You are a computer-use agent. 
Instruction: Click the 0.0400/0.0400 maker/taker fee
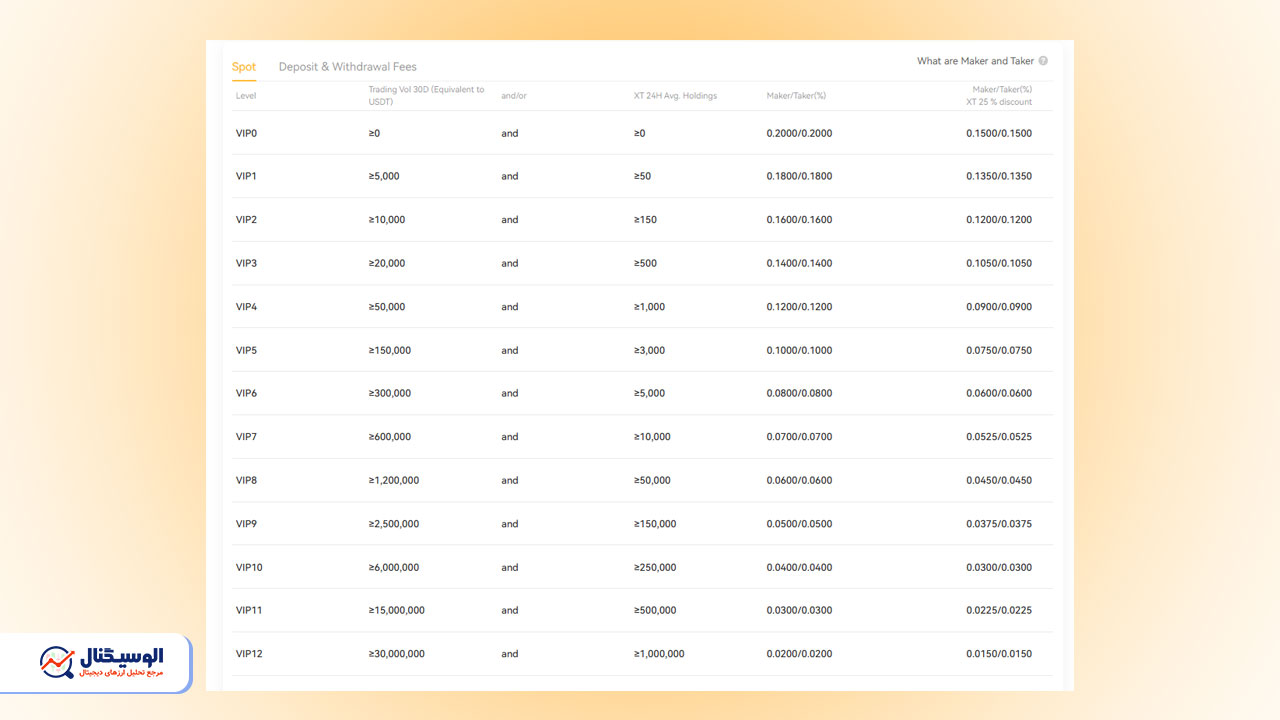[x=799, y=567]
